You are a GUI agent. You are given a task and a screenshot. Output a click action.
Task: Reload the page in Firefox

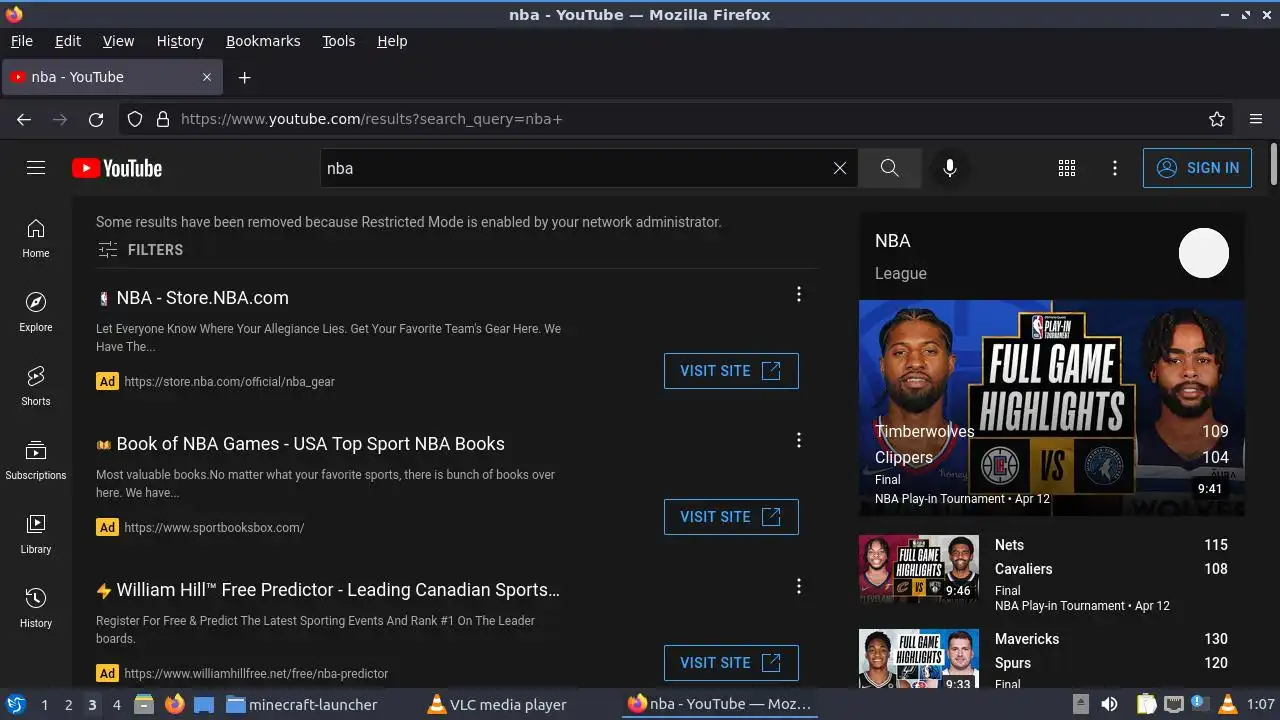click(96, 119)
